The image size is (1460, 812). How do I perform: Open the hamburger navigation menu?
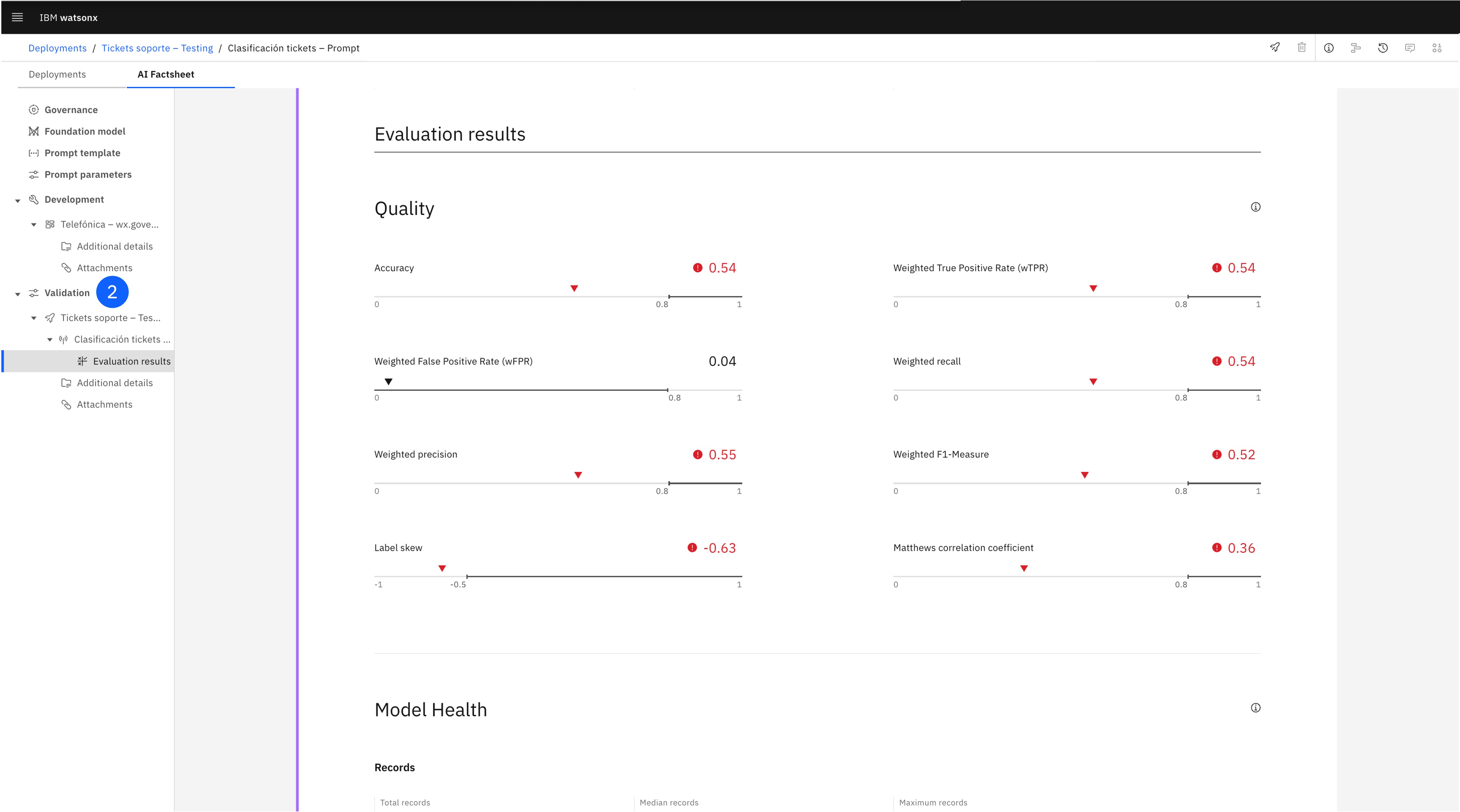17,18
